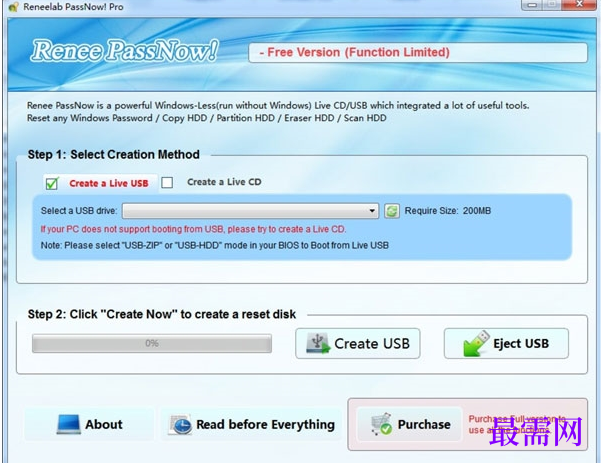Viewport: 601px width, 463px height.
Task: Uncheck the Create a Live USB checkbox
Action: point(52,184)
